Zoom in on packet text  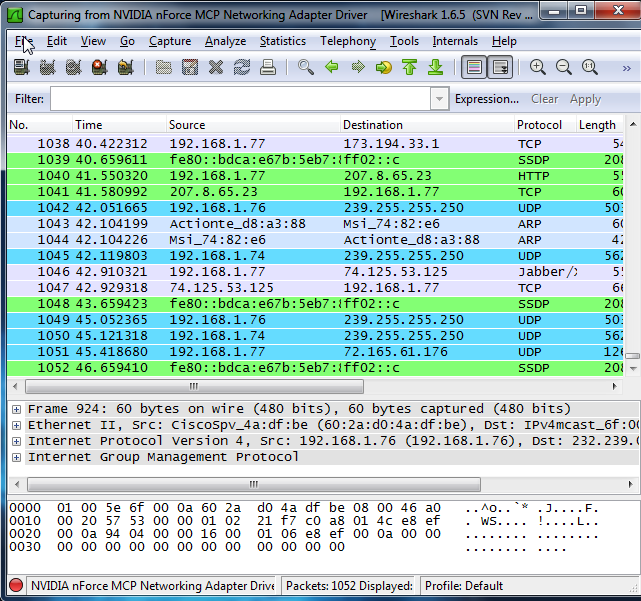(x=538, y=67)
